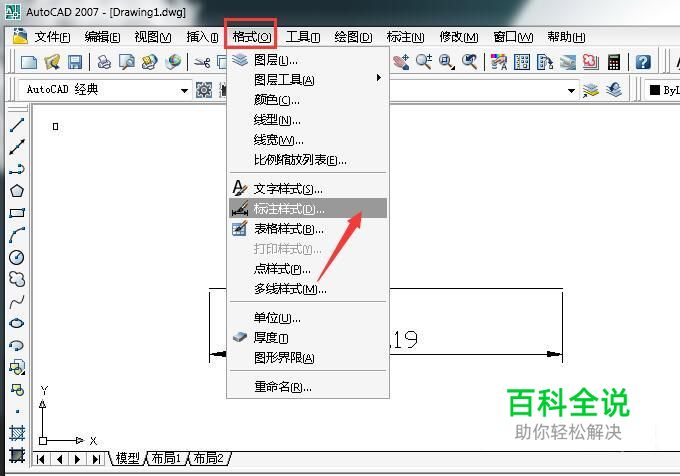This screenshot has width=680, height=476.
Task: Open the 绘图(D) menu
Action: (353, 37)
